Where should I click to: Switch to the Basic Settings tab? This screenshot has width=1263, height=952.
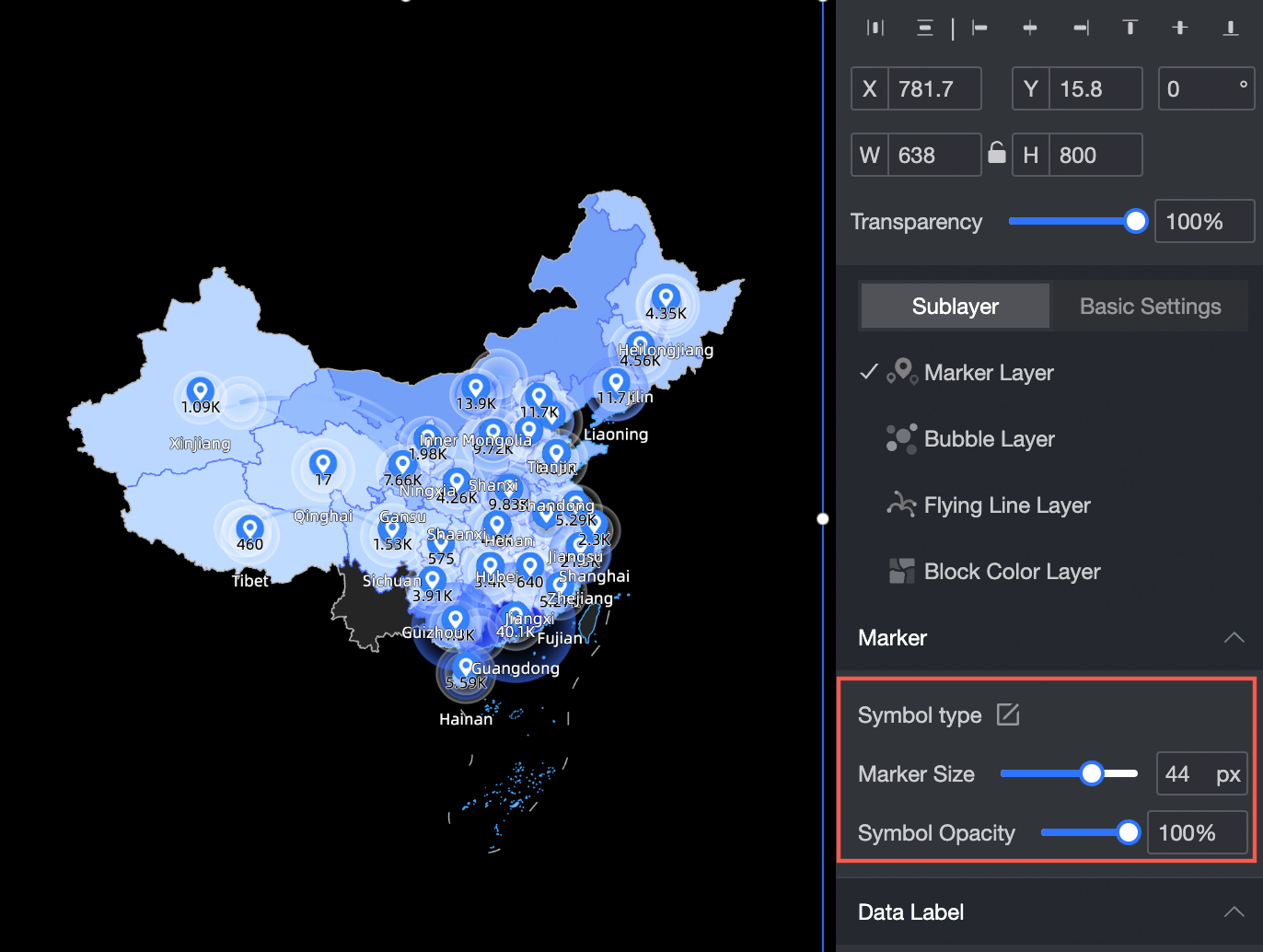1150,306
